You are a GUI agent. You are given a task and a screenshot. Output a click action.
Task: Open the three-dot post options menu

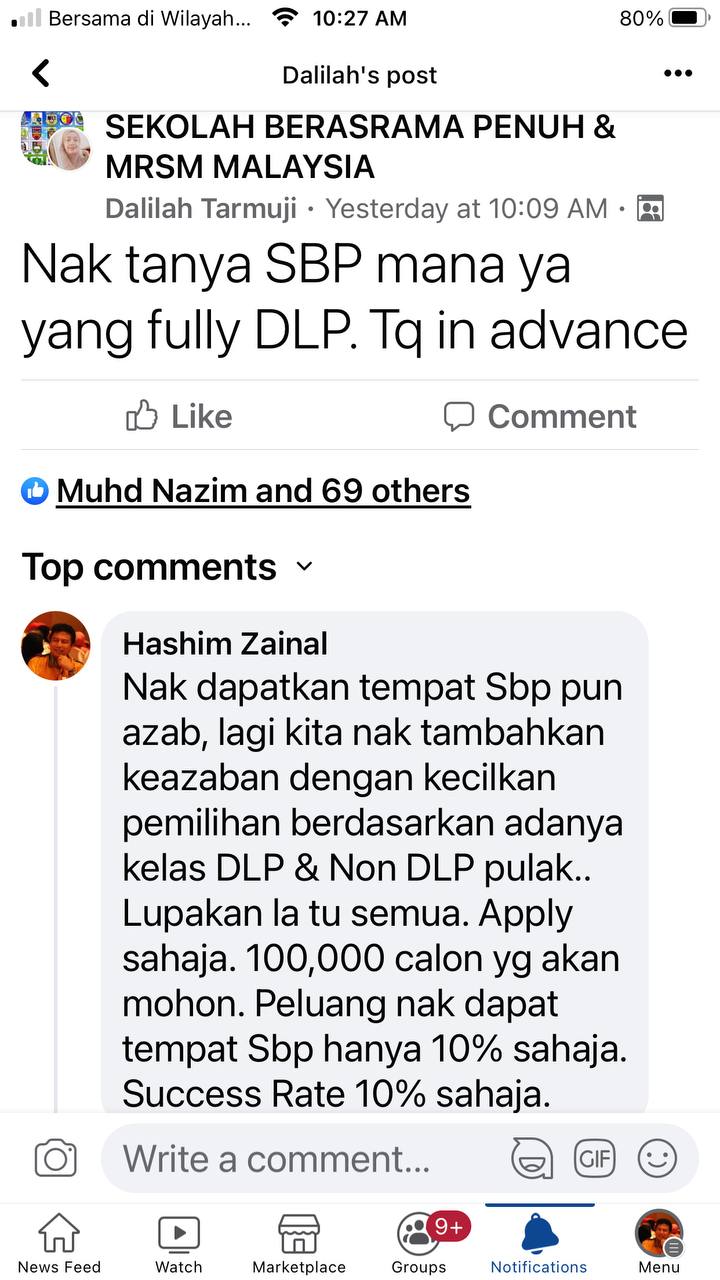pyautogui.click(x=678, y=74)
